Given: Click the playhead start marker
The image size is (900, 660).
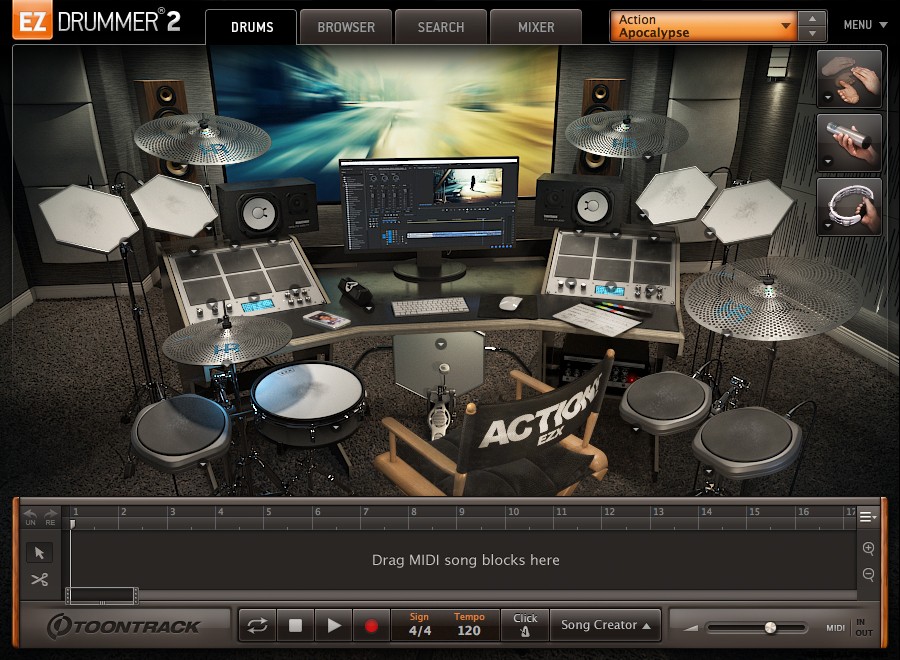Looking at the screenshot, I should tap(72, 524).
